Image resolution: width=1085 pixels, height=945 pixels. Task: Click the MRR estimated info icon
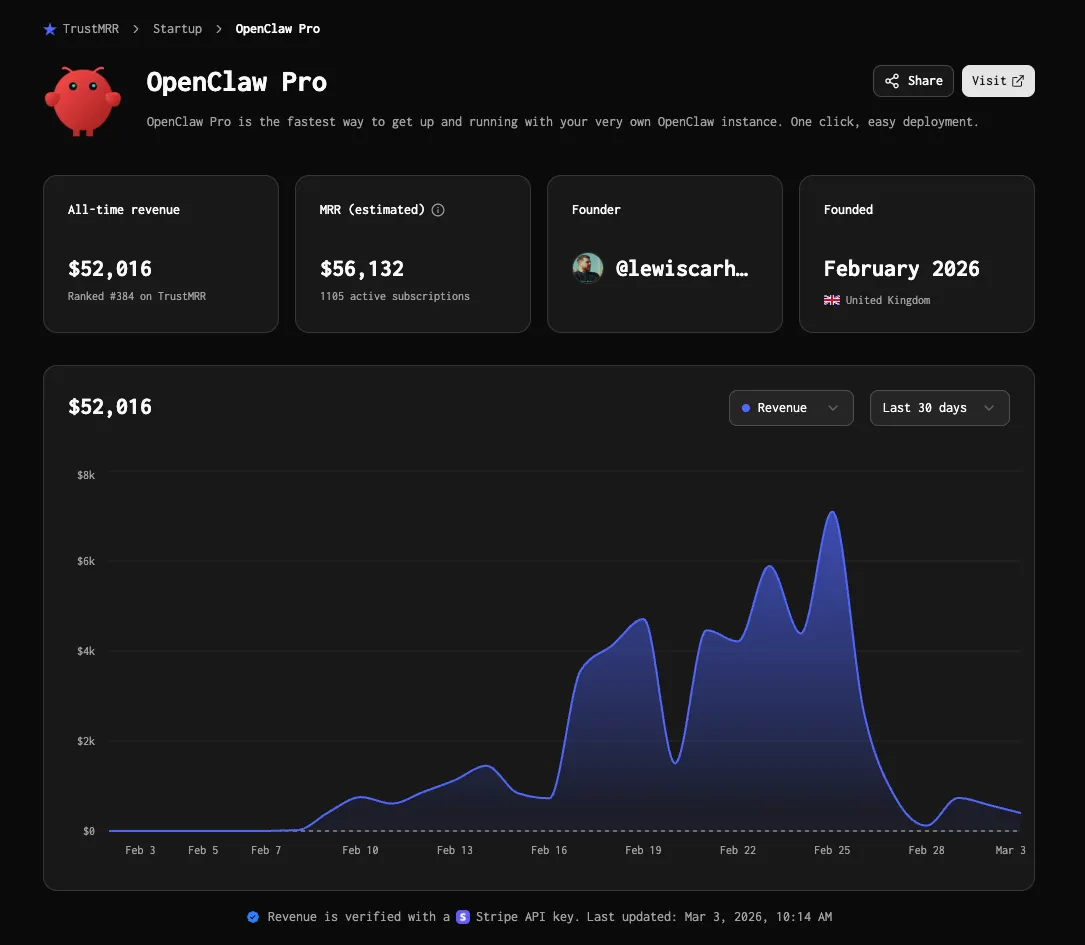438,210
